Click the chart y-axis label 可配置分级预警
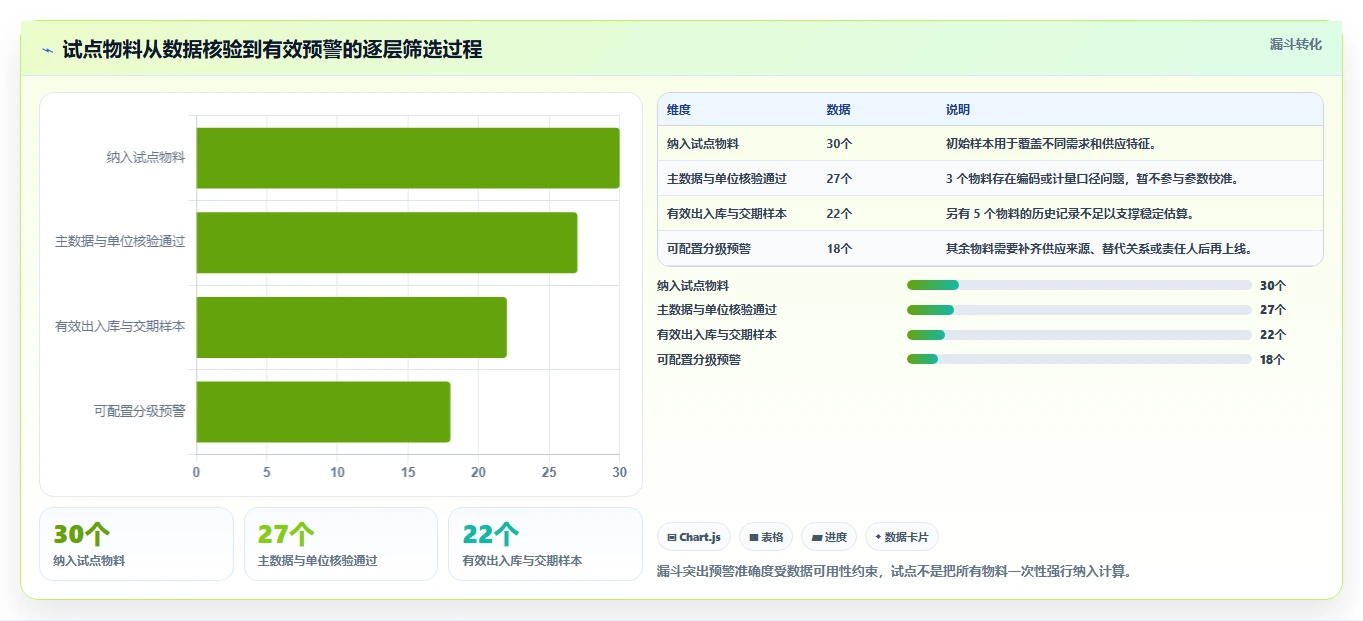 point(140,411)
